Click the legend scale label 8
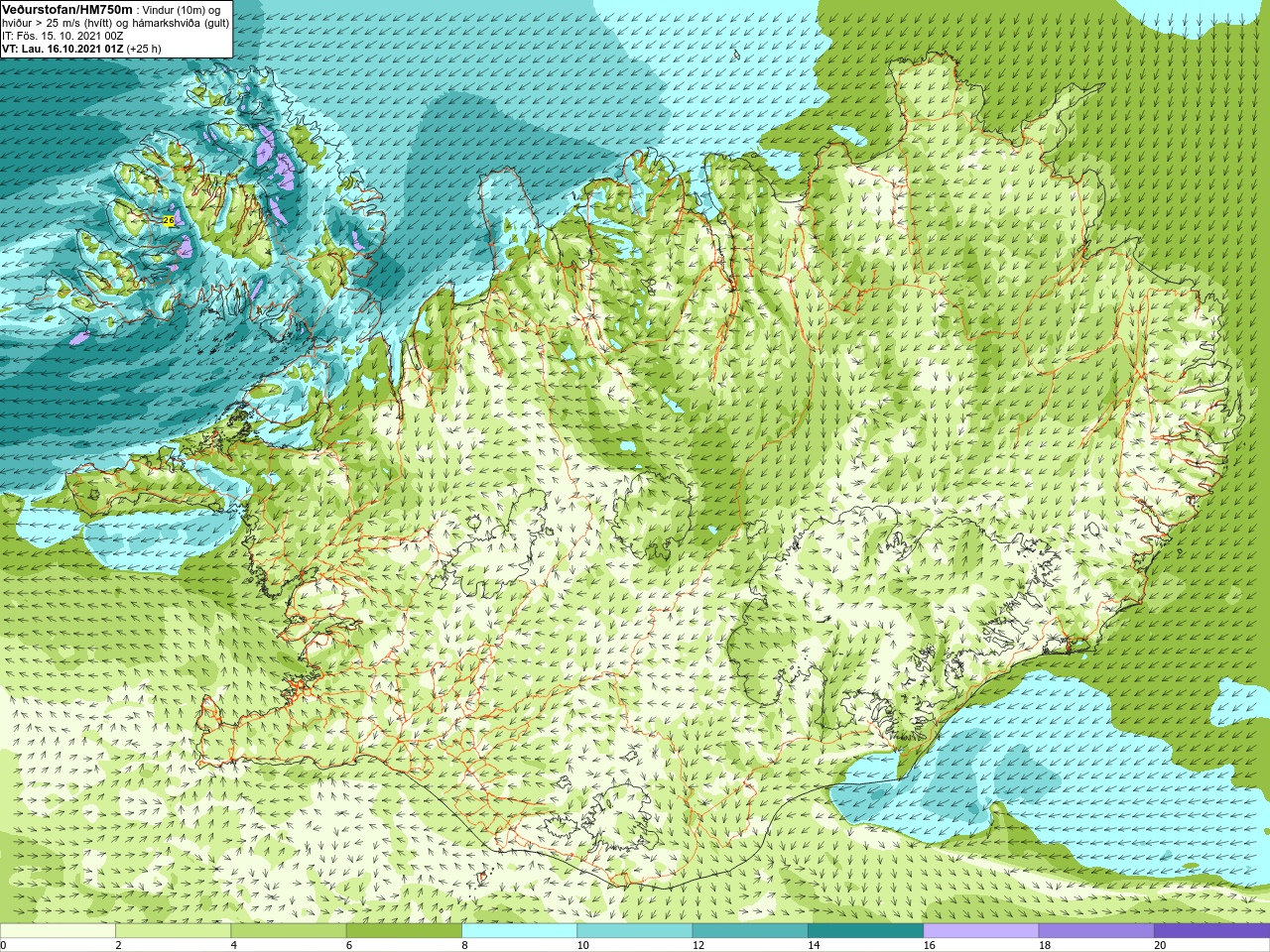The image size is (1270, 952). pos(464,945)
